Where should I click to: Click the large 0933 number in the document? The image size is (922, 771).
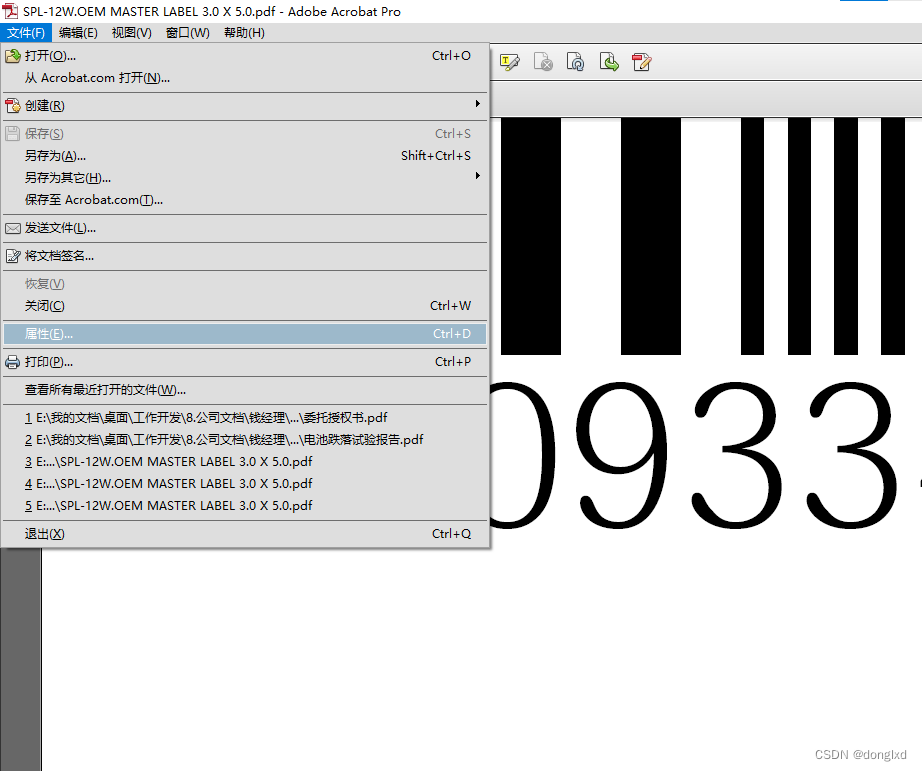coord(694,455)
